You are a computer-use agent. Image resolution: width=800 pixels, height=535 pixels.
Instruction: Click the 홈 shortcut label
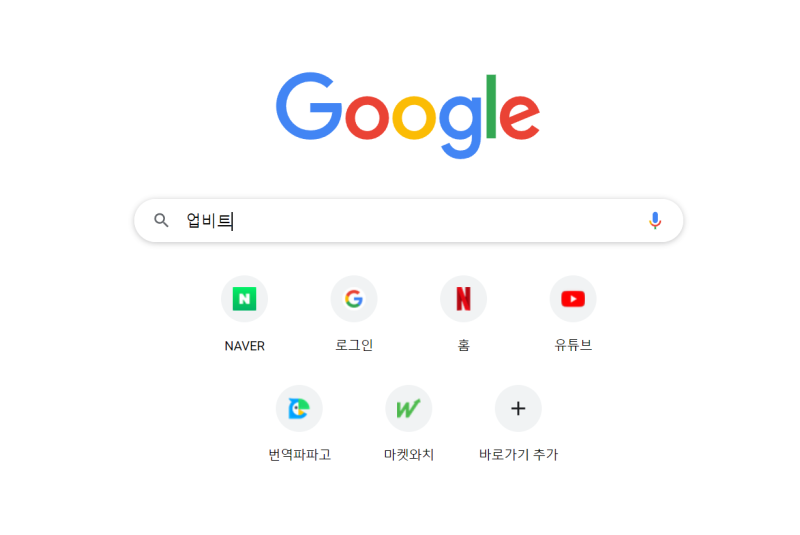[x=463, y=345]
